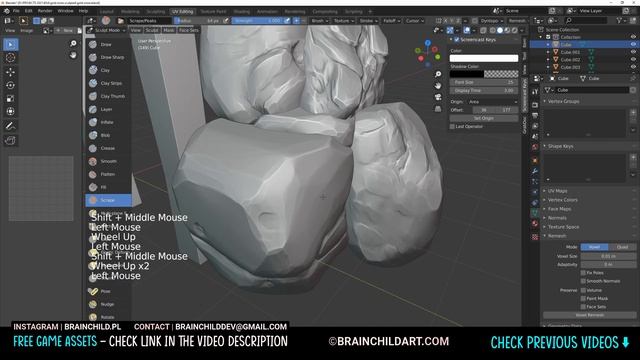Open the Sculpt Mode dropdown
Screen dimensions: 640x360
(x=107, y=30)
